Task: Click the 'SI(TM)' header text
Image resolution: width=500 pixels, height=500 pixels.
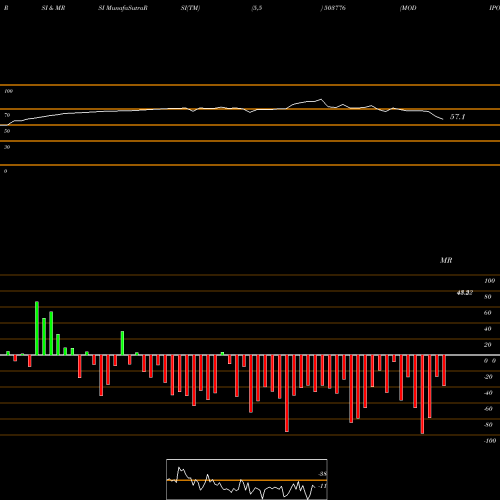Action: (x=190, y=8)
